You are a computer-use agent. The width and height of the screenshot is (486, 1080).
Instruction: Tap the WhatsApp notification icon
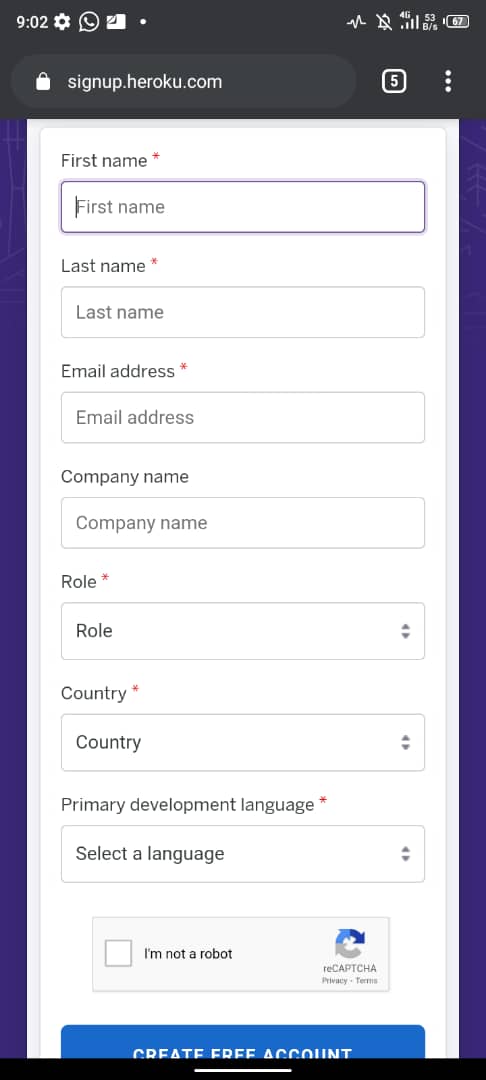(x=89, y=22)
